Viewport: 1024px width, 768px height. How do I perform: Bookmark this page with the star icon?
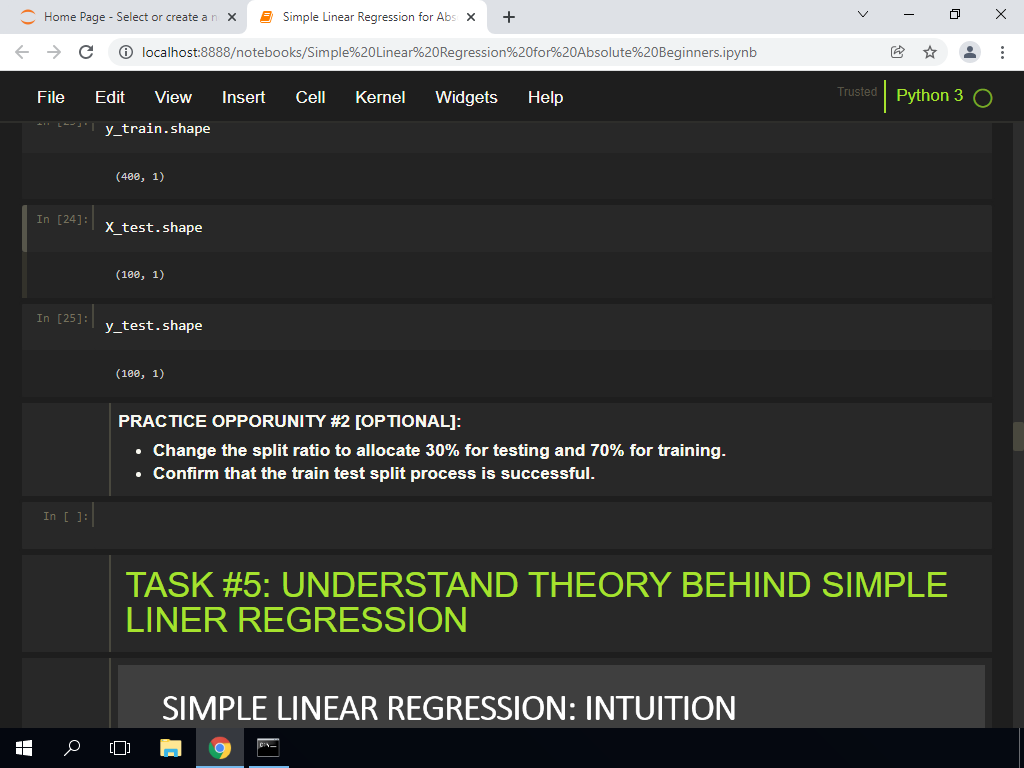932,52
